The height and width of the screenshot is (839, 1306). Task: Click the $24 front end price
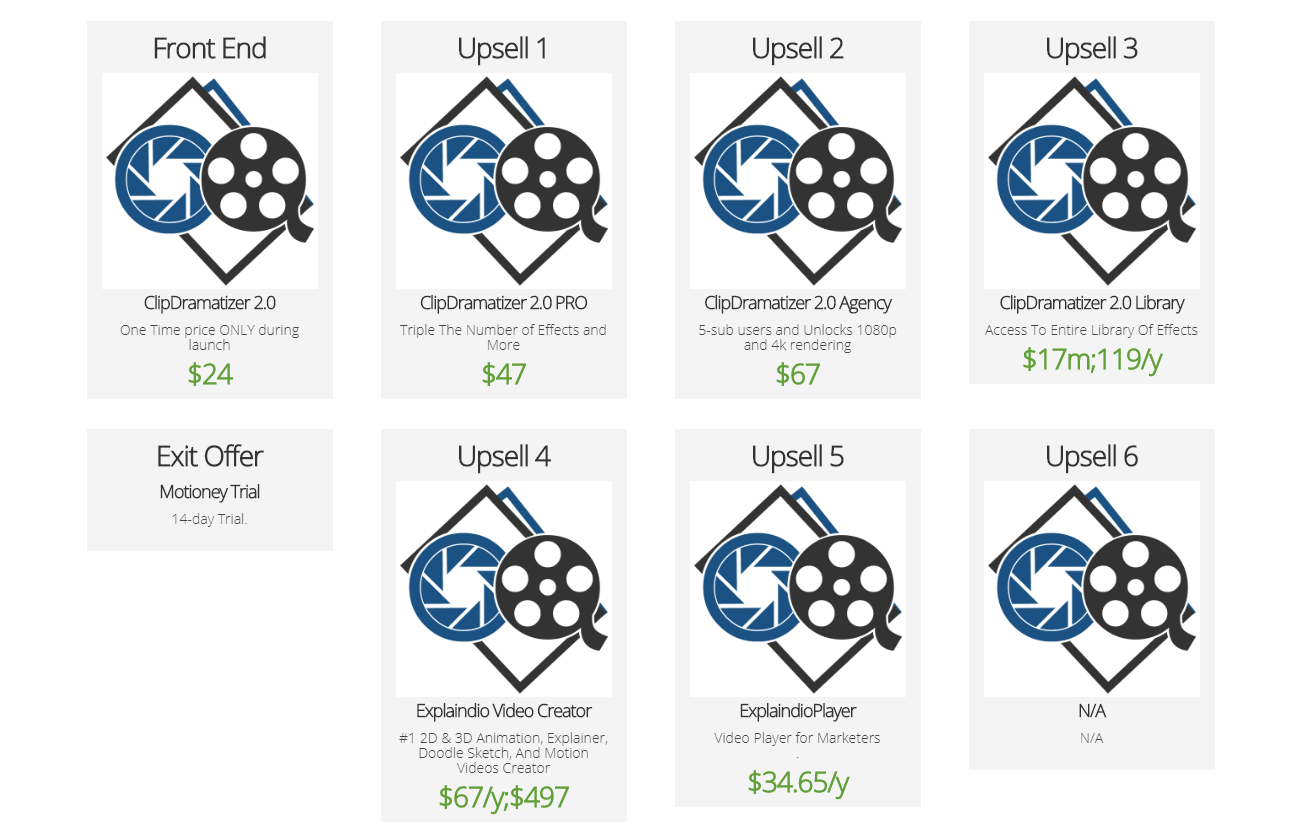click(x=210, y=374)
